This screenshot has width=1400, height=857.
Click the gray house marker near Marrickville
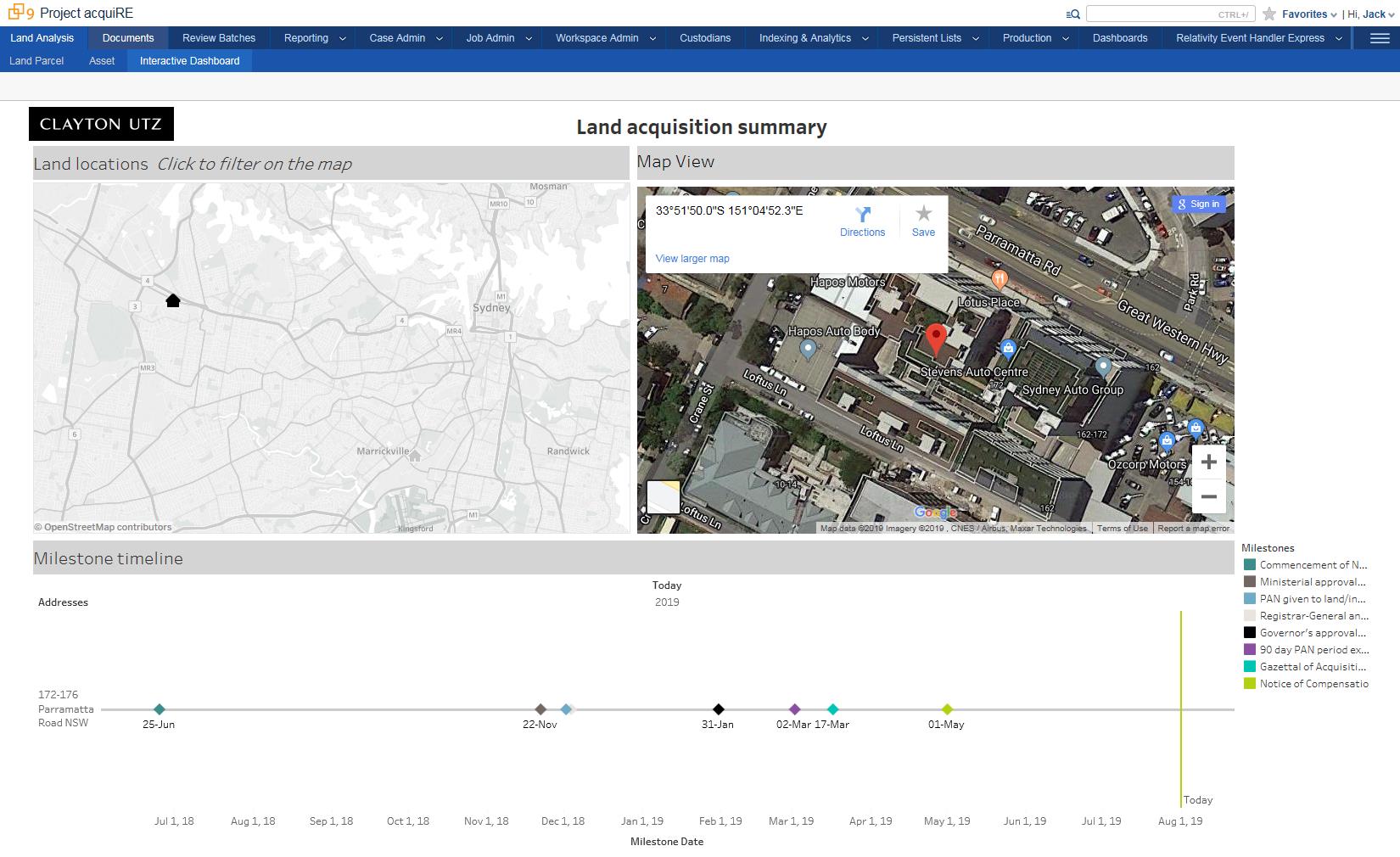(x=415, y=456)
